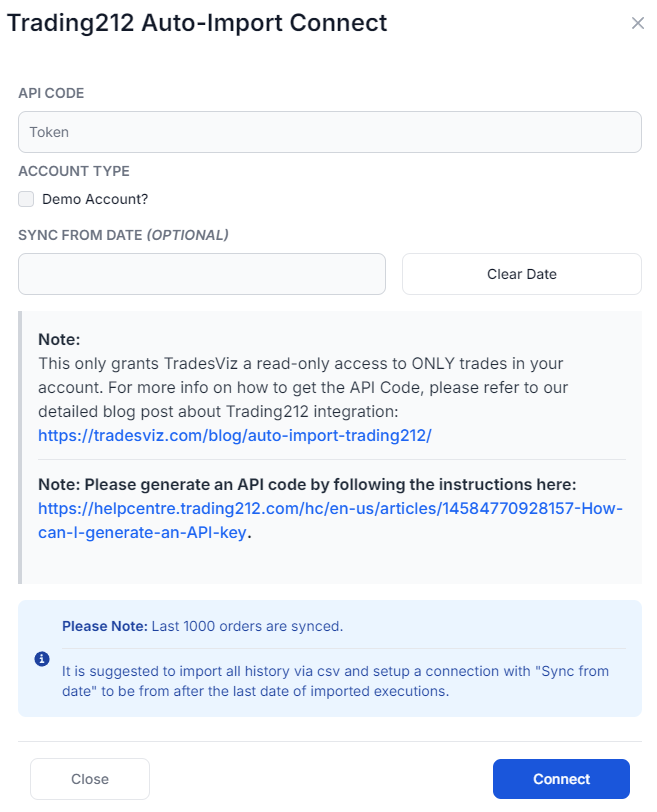This screenshot has width=657, height=812.
Task: Click the read-only access note paragraph
Action: pyautogui.click(x=303, y=387)
